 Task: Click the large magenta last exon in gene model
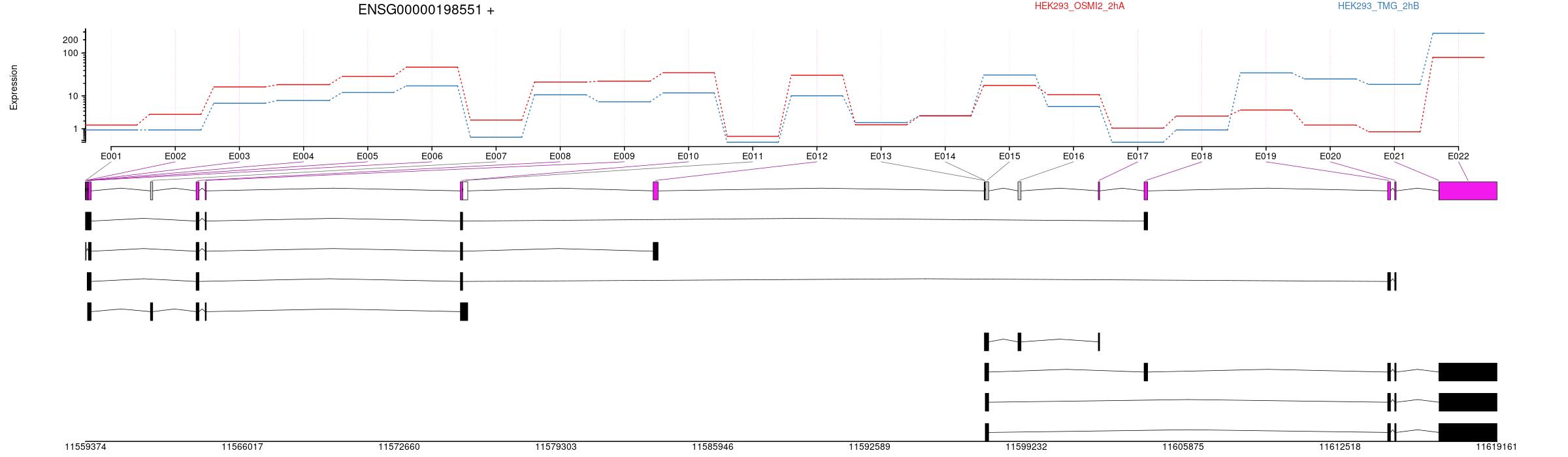point(1468,191)
